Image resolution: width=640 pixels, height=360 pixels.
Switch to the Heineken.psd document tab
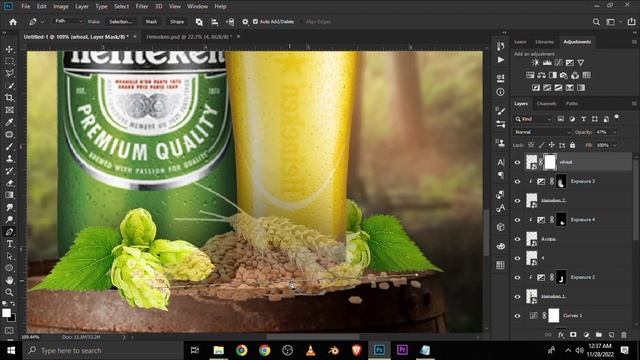(189, 37)
